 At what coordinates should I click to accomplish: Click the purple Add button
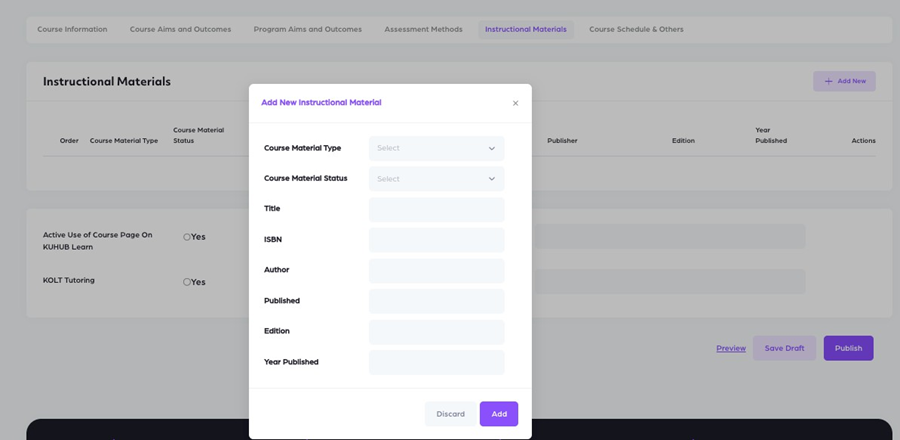coord(498,414)
